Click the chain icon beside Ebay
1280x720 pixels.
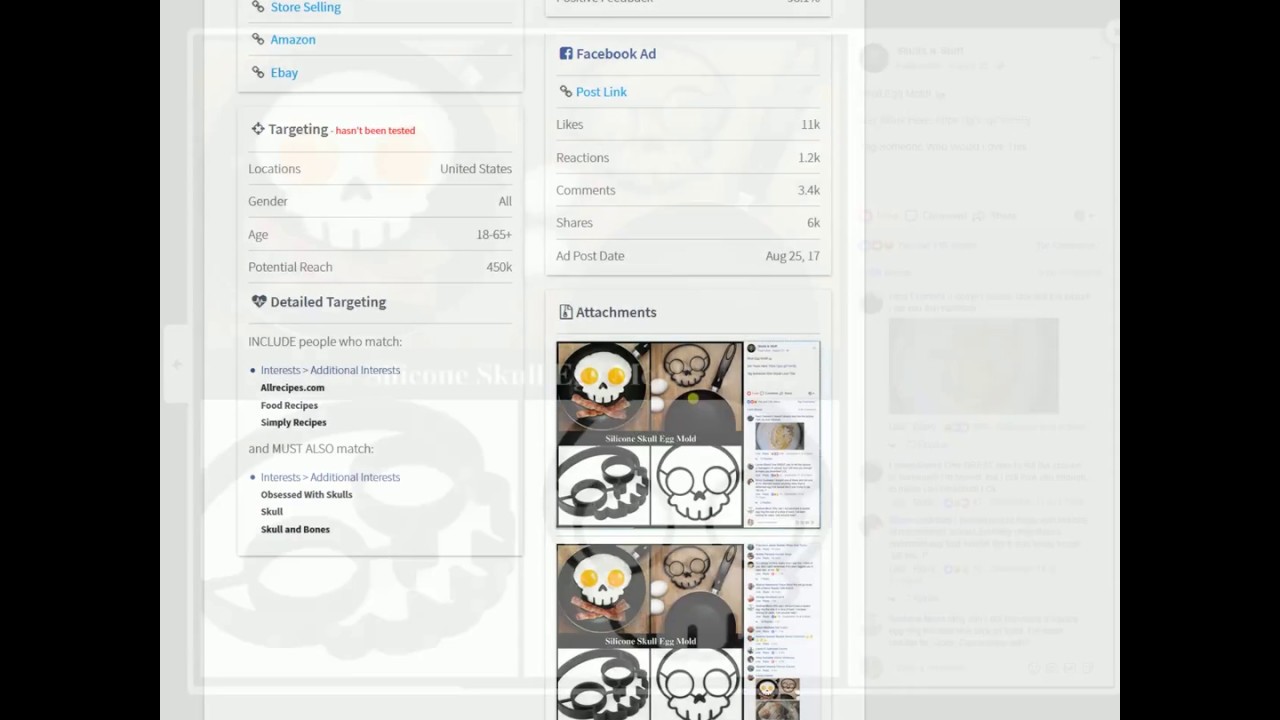click(x=258, y=72)
